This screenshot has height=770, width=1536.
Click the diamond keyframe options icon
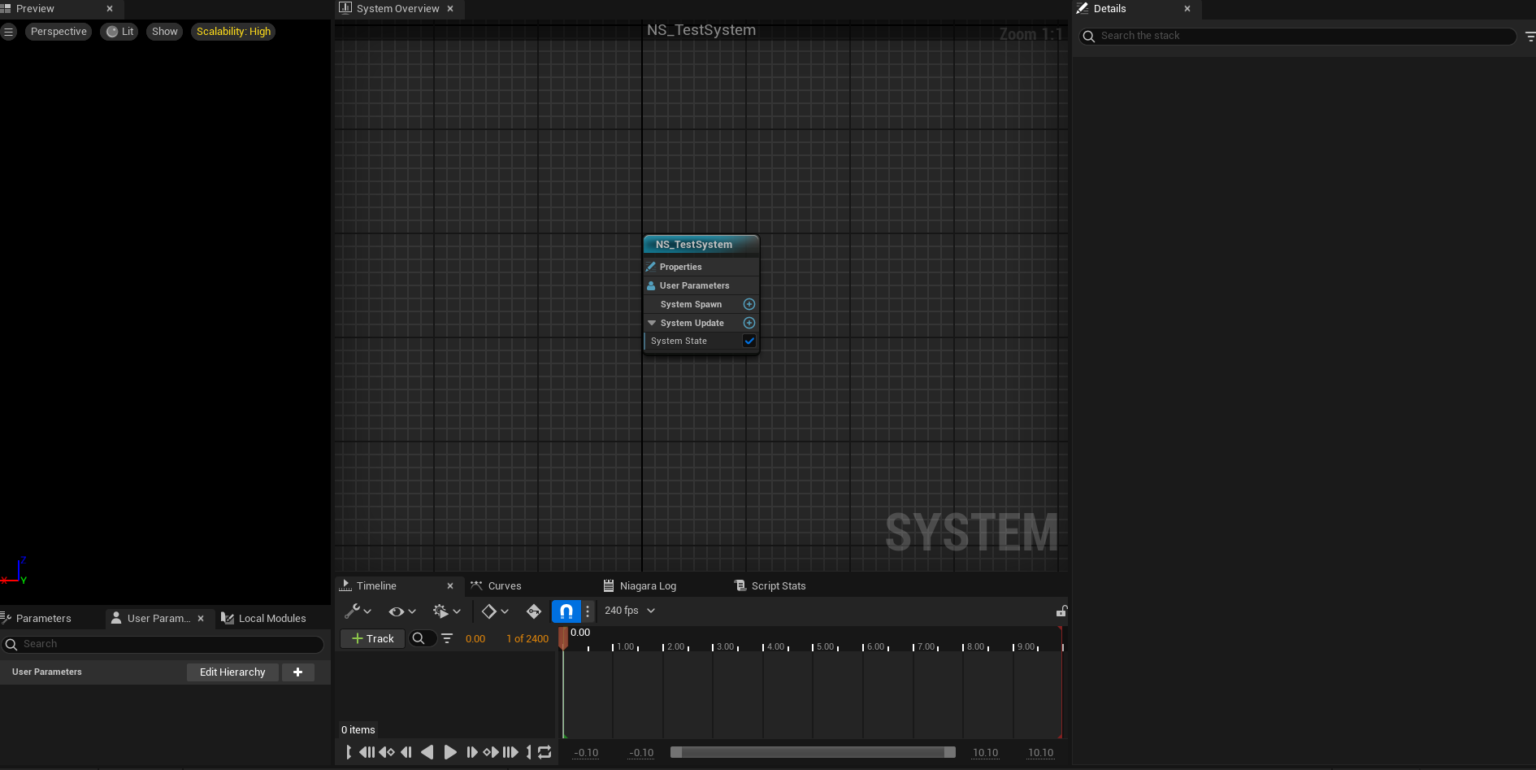[x=489, y=610]
